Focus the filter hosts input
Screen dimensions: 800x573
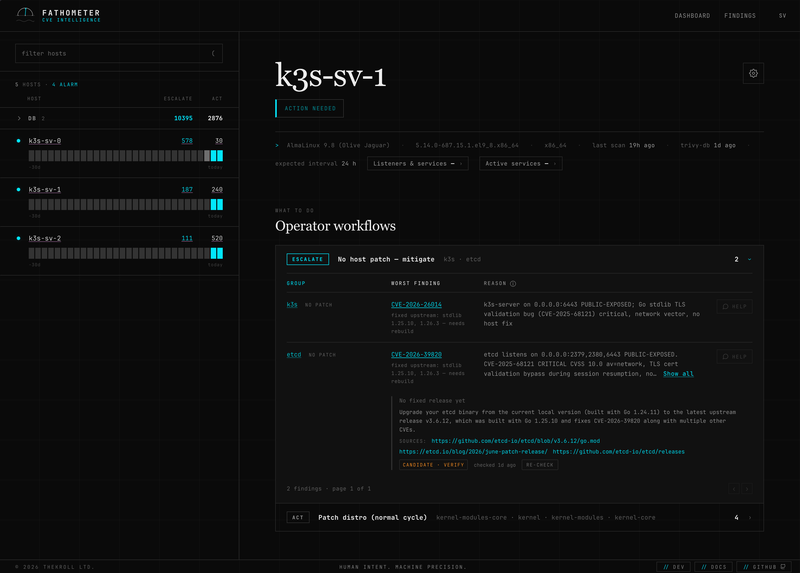coord(119,53)
